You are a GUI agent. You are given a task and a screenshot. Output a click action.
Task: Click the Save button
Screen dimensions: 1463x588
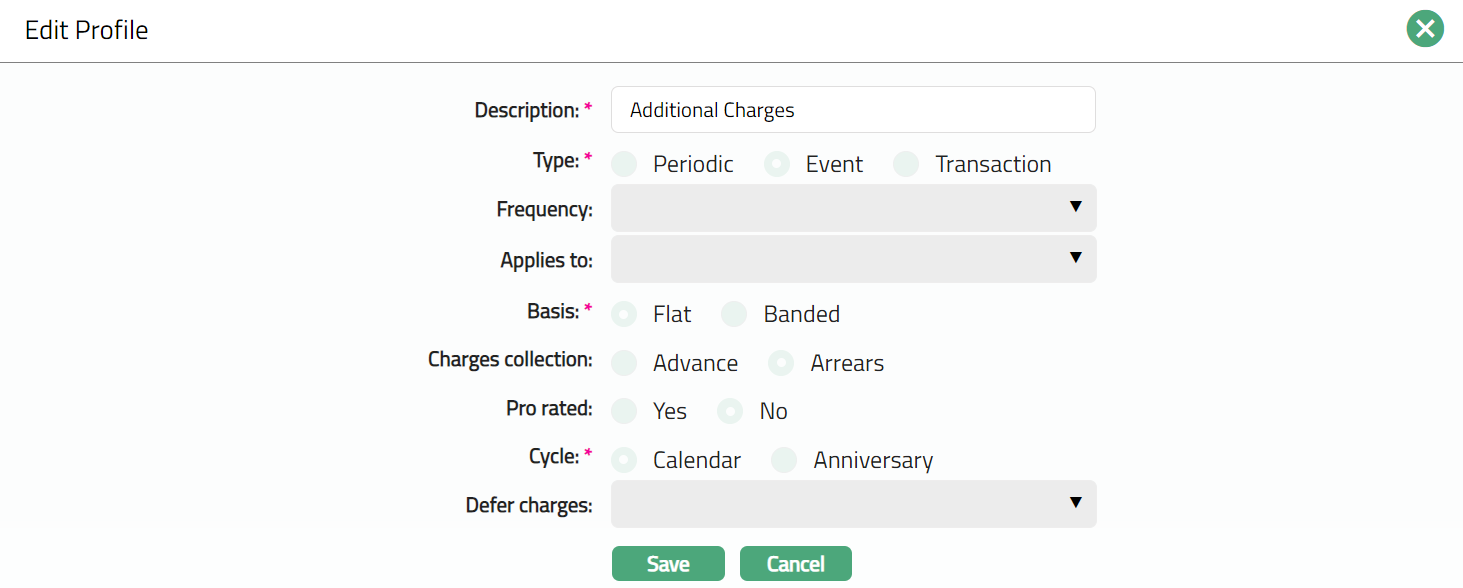[x=668, y=564]
